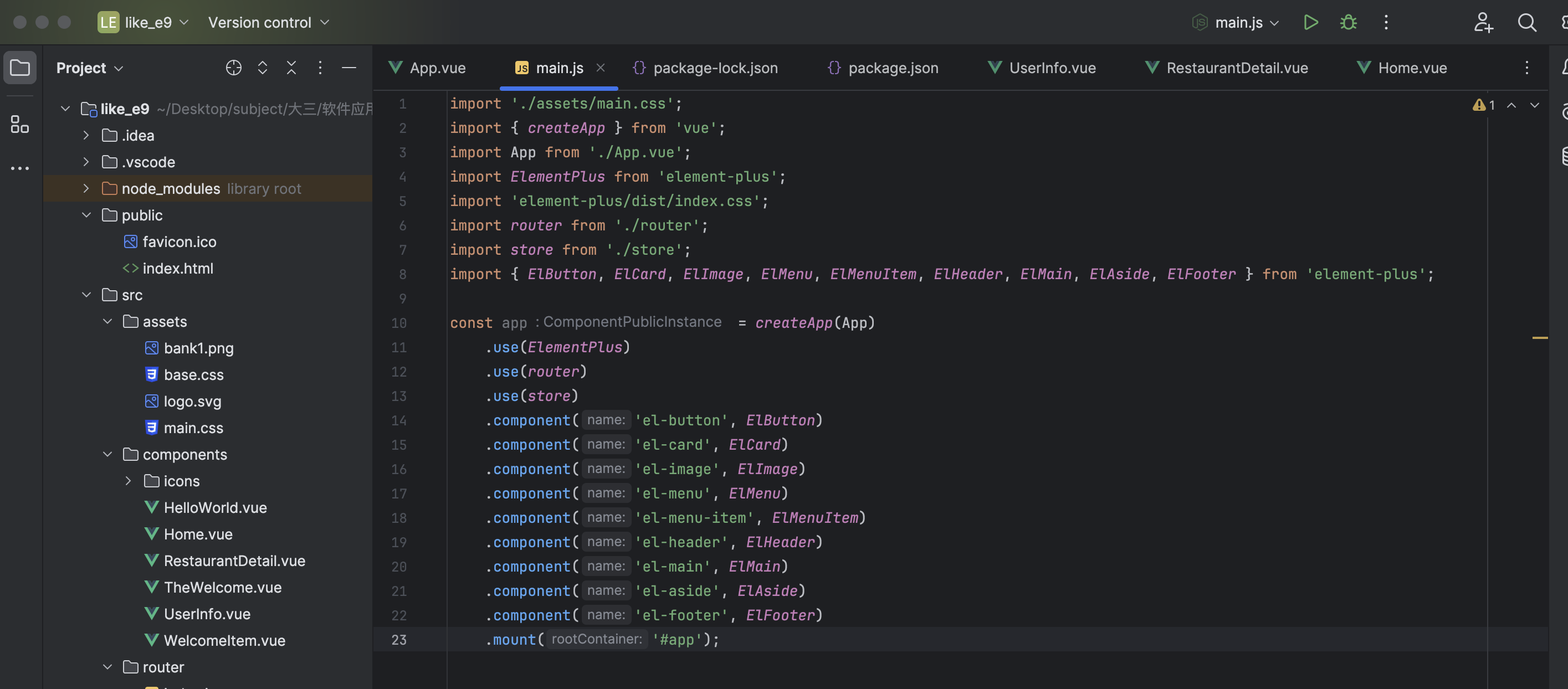The width and height of the screenshot is (1568, 689).
Task: Open Project panel options menu
Action: (320, 68)
